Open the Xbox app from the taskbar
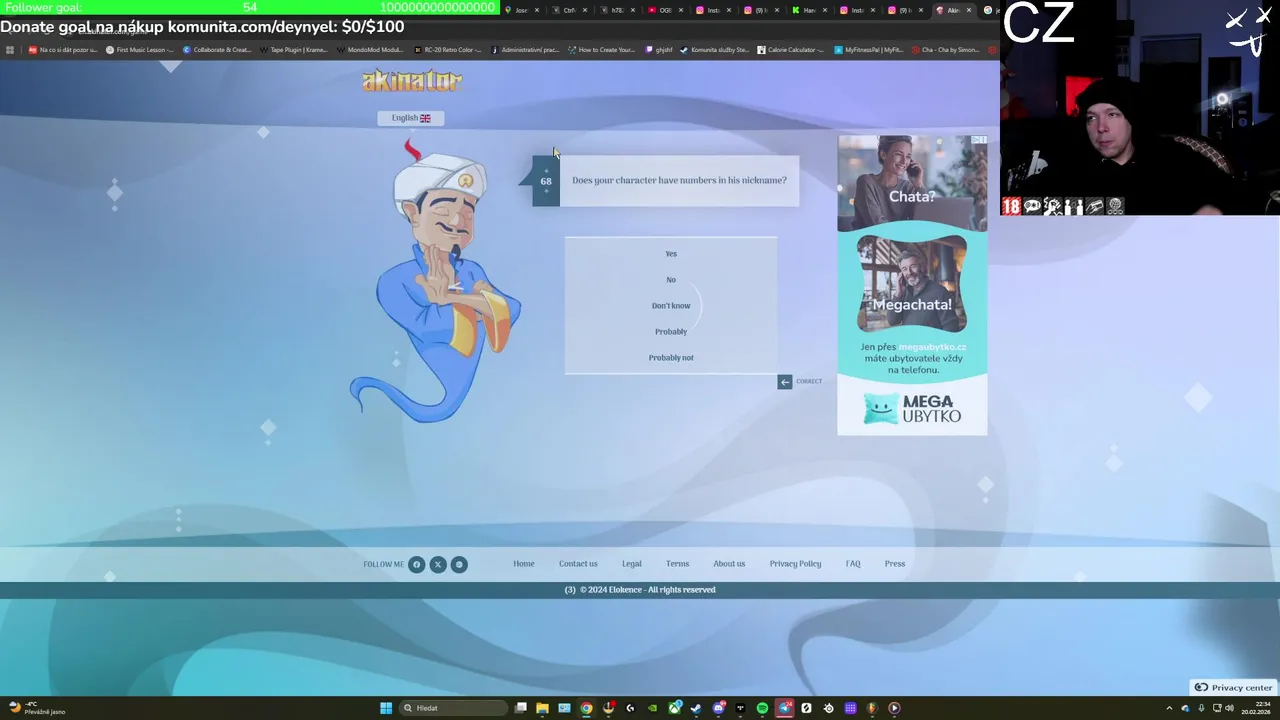Image resolution: width=1280 pixels, height=720 pixels. tap(675, 708)
